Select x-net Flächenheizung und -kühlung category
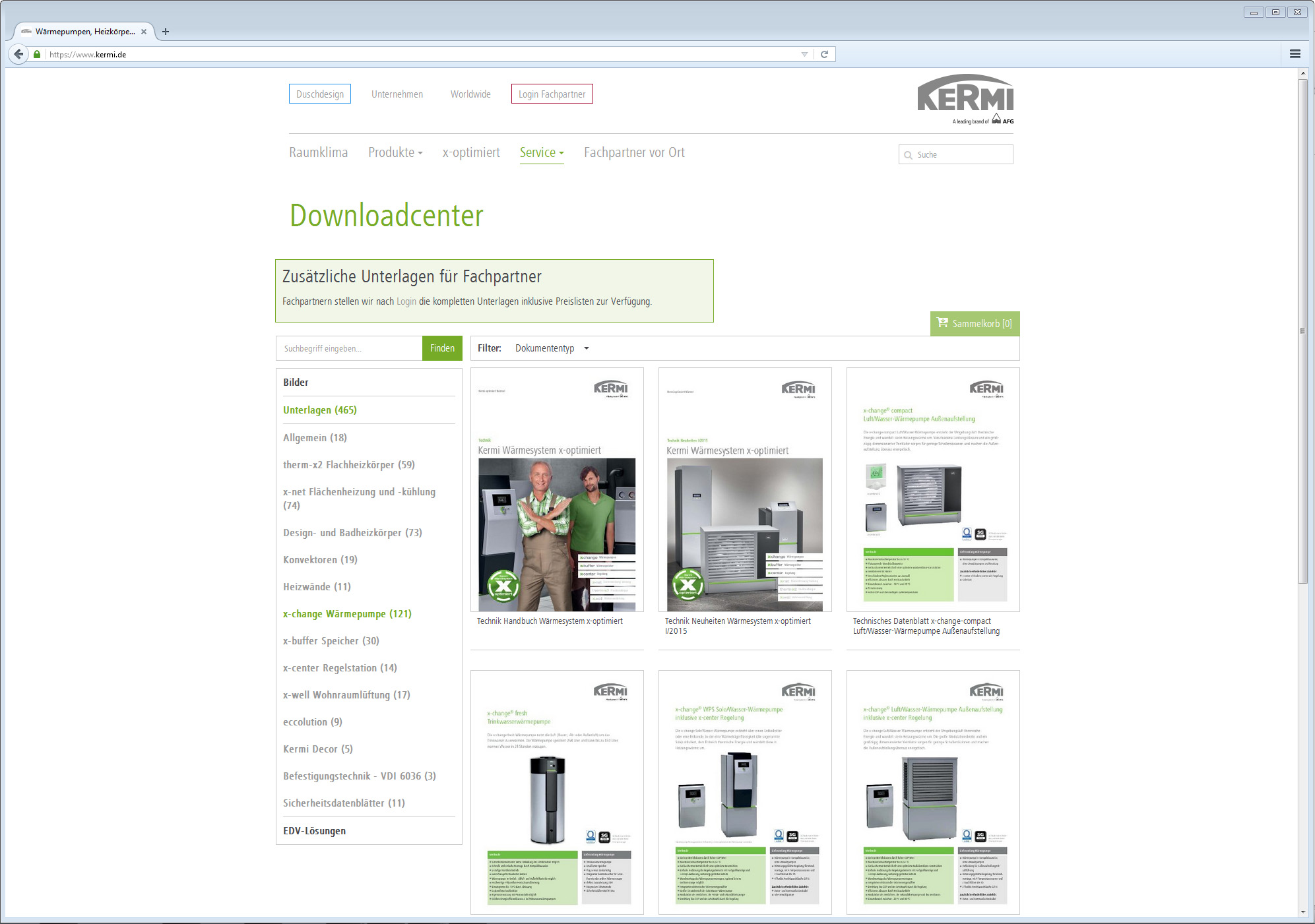 (359, 499)
